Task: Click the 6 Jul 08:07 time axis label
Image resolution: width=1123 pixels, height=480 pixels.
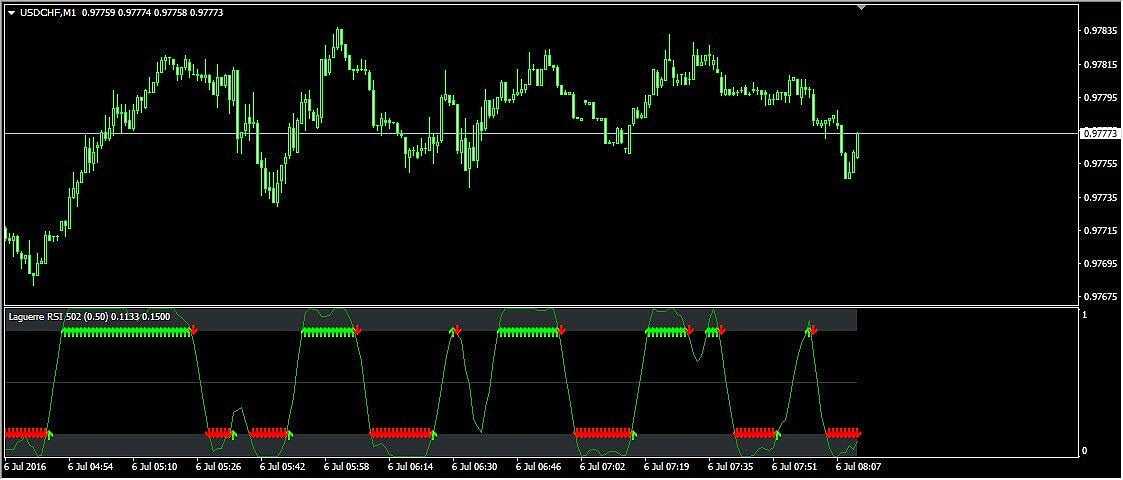Action: [857, 466]
